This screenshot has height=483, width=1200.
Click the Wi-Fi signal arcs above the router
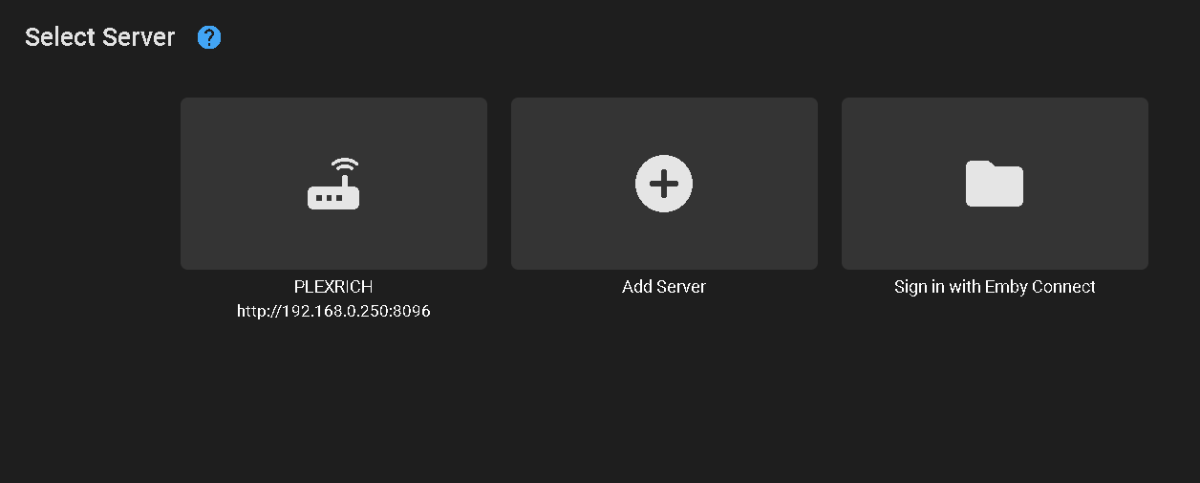tap(344, 166)
